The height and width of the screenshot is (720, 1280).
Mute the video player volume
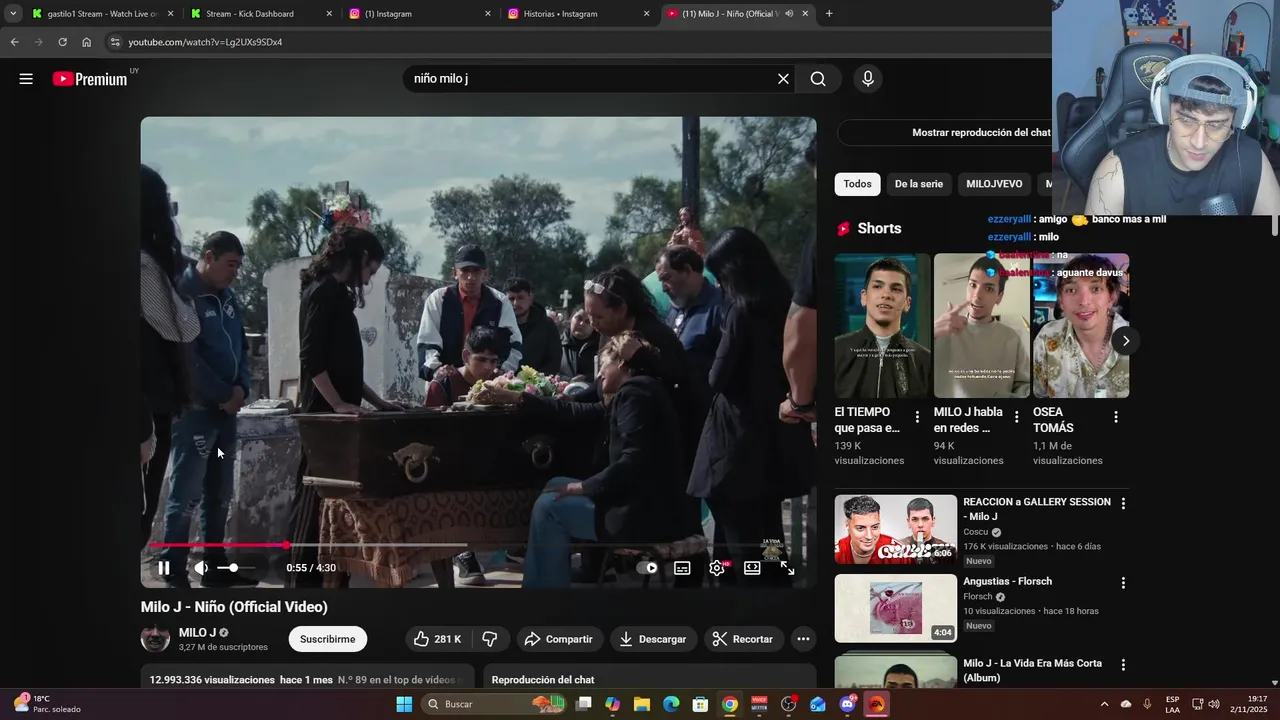(201, 568)
